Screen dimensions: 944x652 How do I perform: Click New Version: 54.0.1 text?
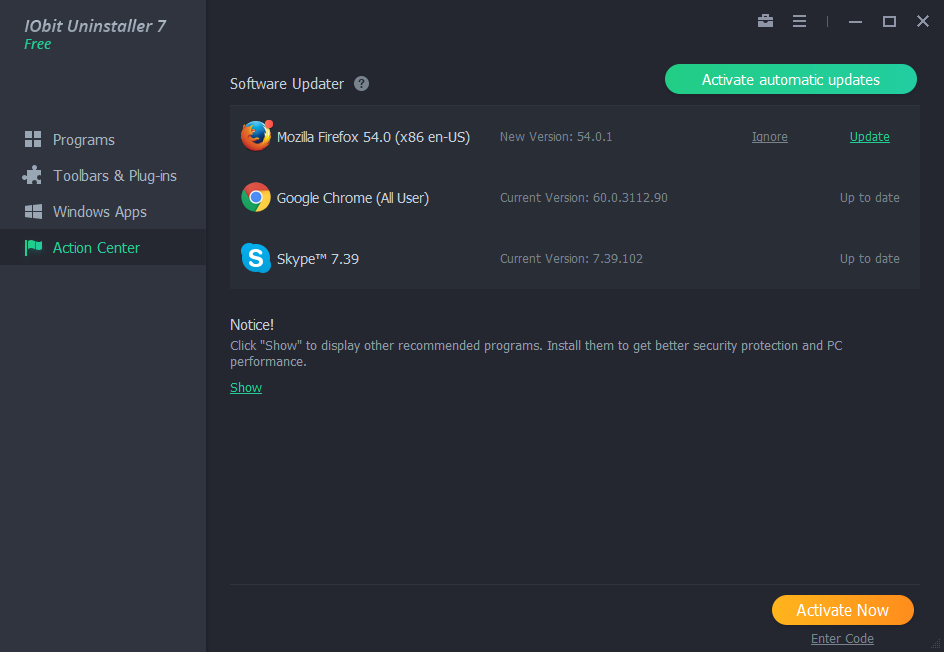pos(556,137)
